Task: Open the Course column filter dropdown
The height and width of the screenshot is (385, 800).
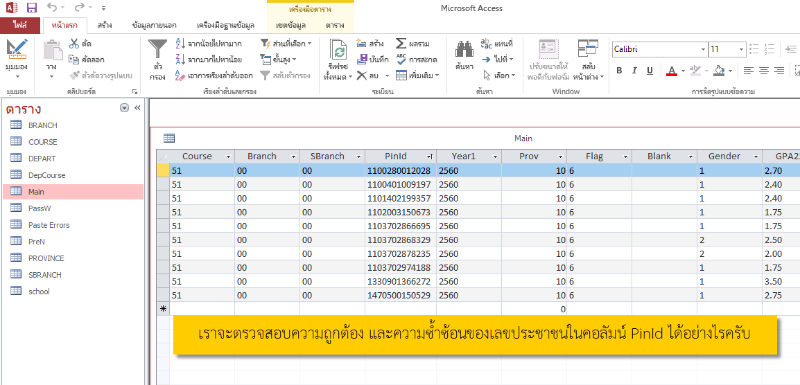Action: [x=228, y=157]
